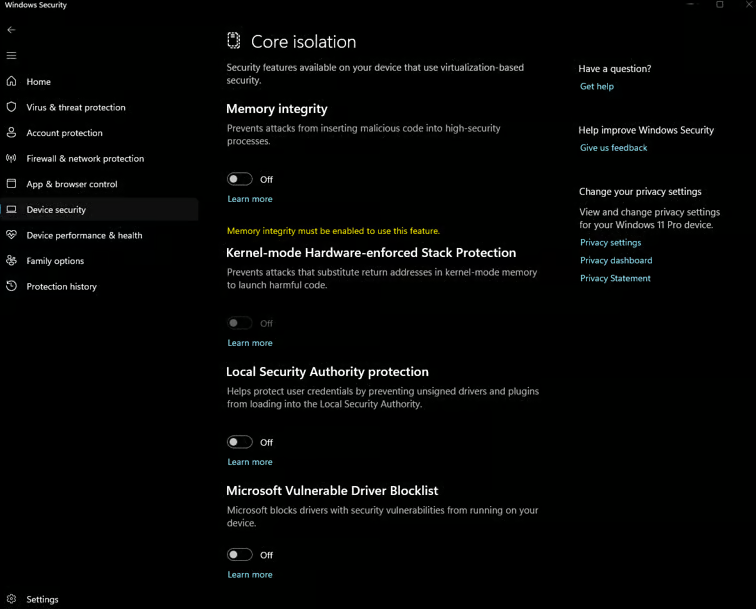
Task: Click the Core isolation chip icon
Action: (x=234, y=41)
